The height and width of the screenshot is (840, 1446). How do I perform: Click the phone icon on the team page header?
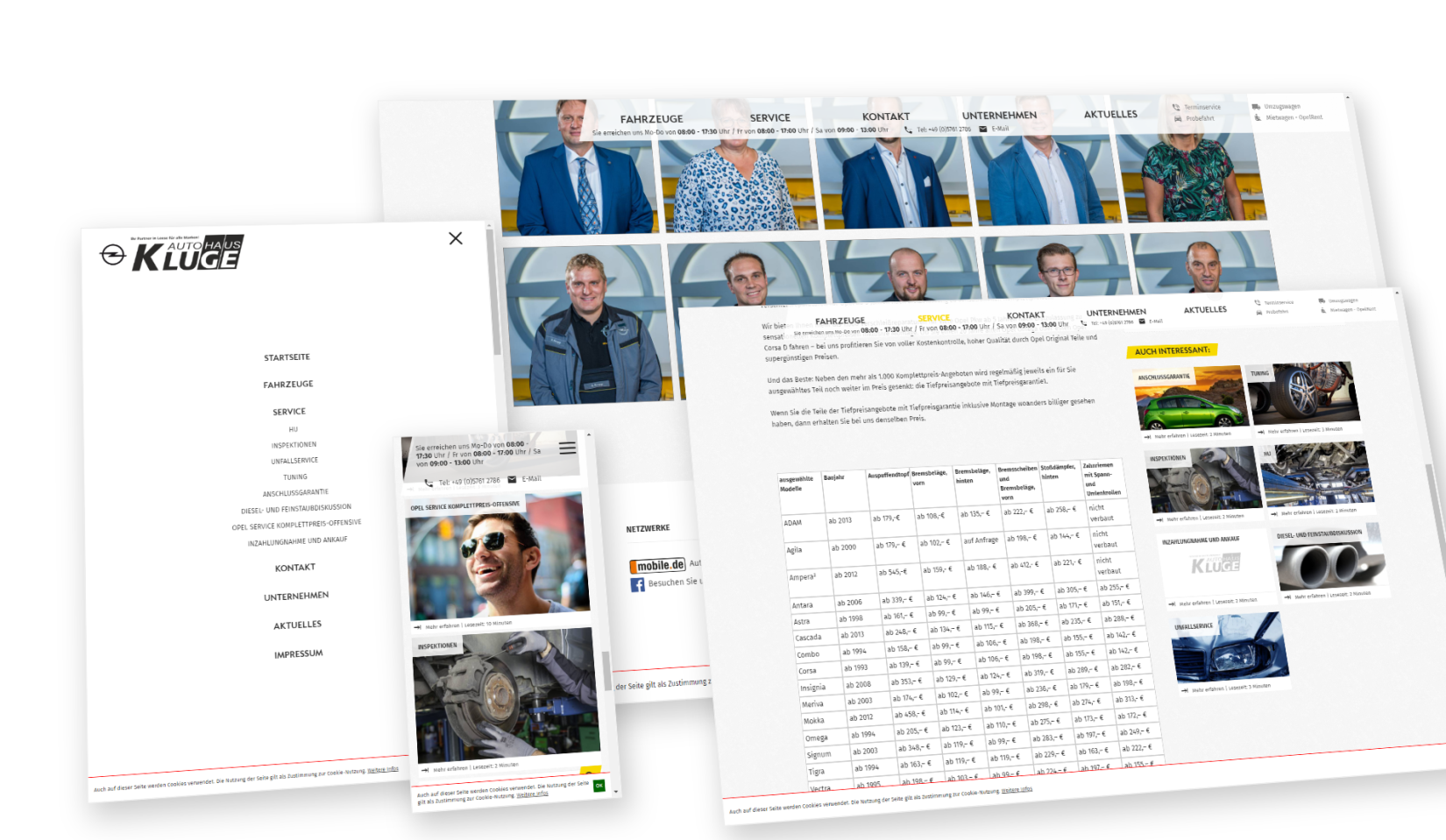908,130
